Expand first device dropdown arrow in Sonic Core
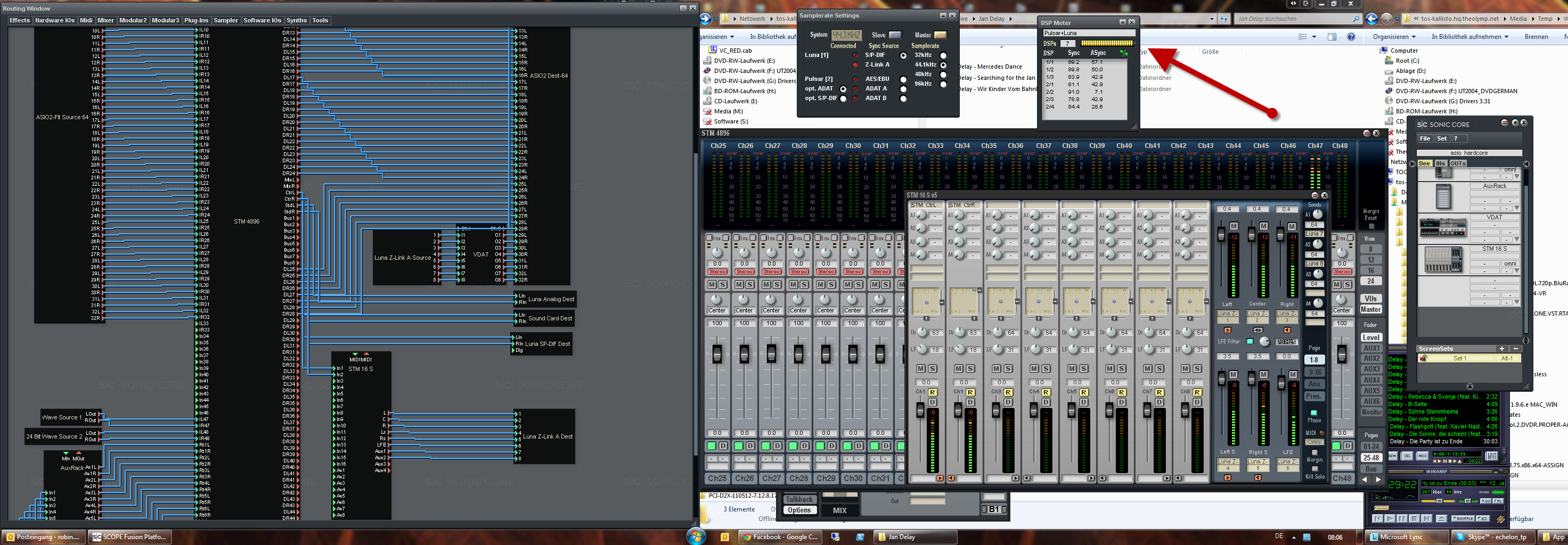The height and width of the screenshot is (545, 1568). click(1517, 176)
